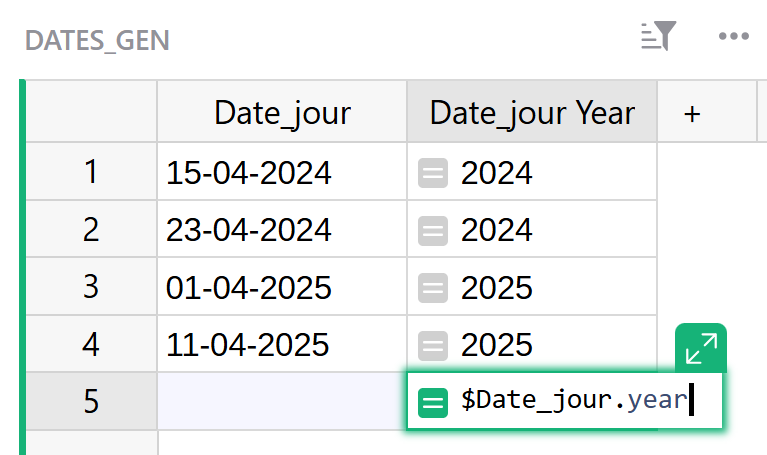Image resolution: width=767 pixels, height=455 pixels.
Task: Select row number 1
Action: coord(91,173)
